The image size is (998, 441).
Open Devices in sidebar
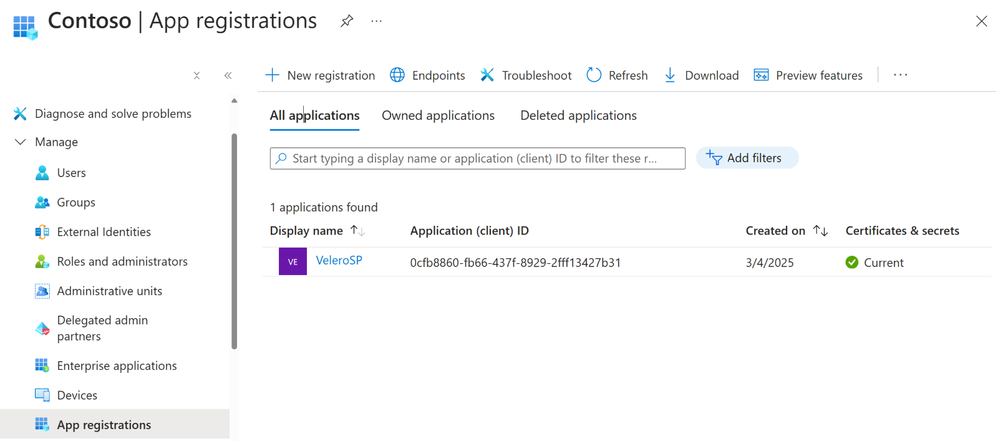pyautogui.click(x=66, y=395)
